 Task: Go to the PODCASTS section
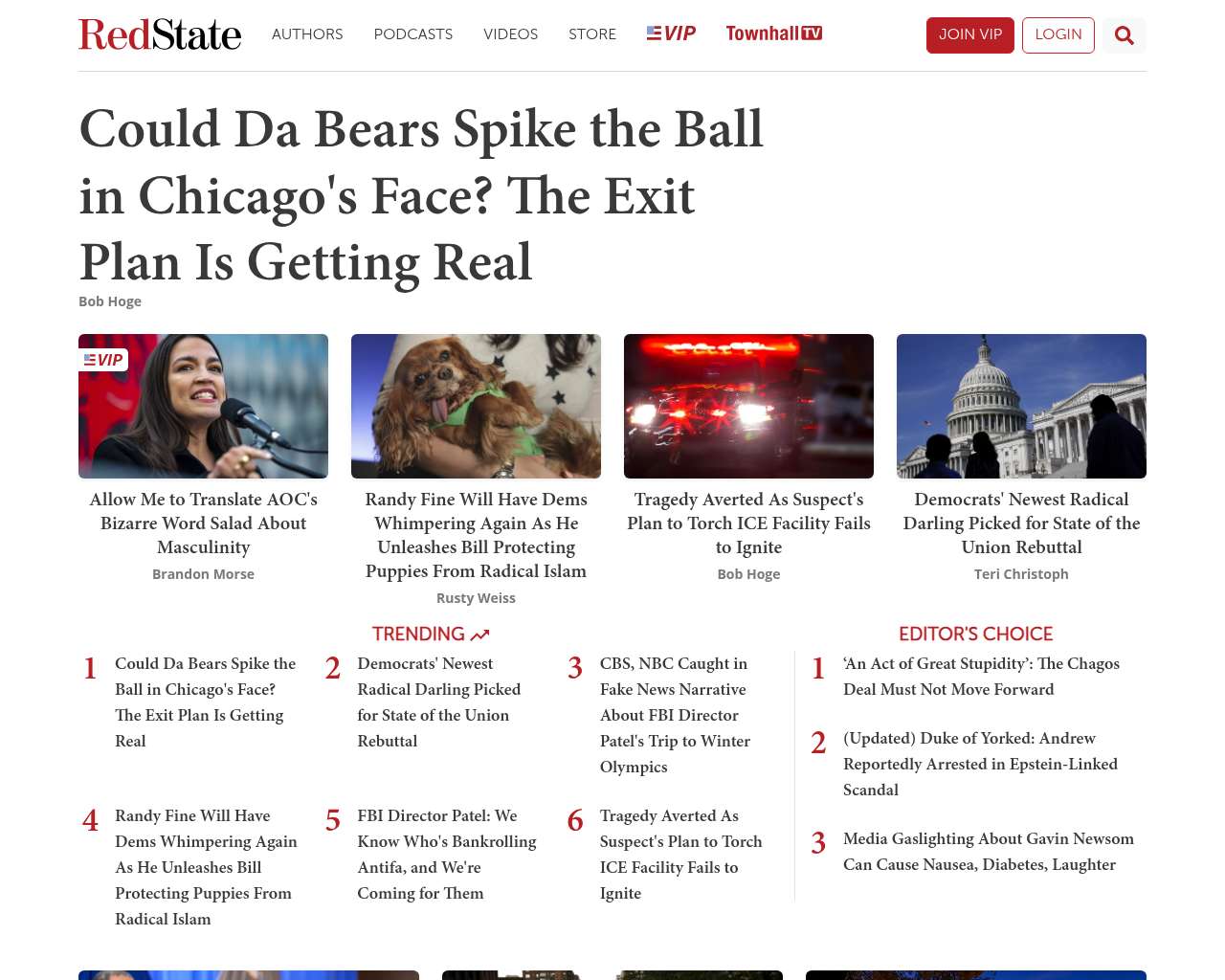[x=413, y=34]
